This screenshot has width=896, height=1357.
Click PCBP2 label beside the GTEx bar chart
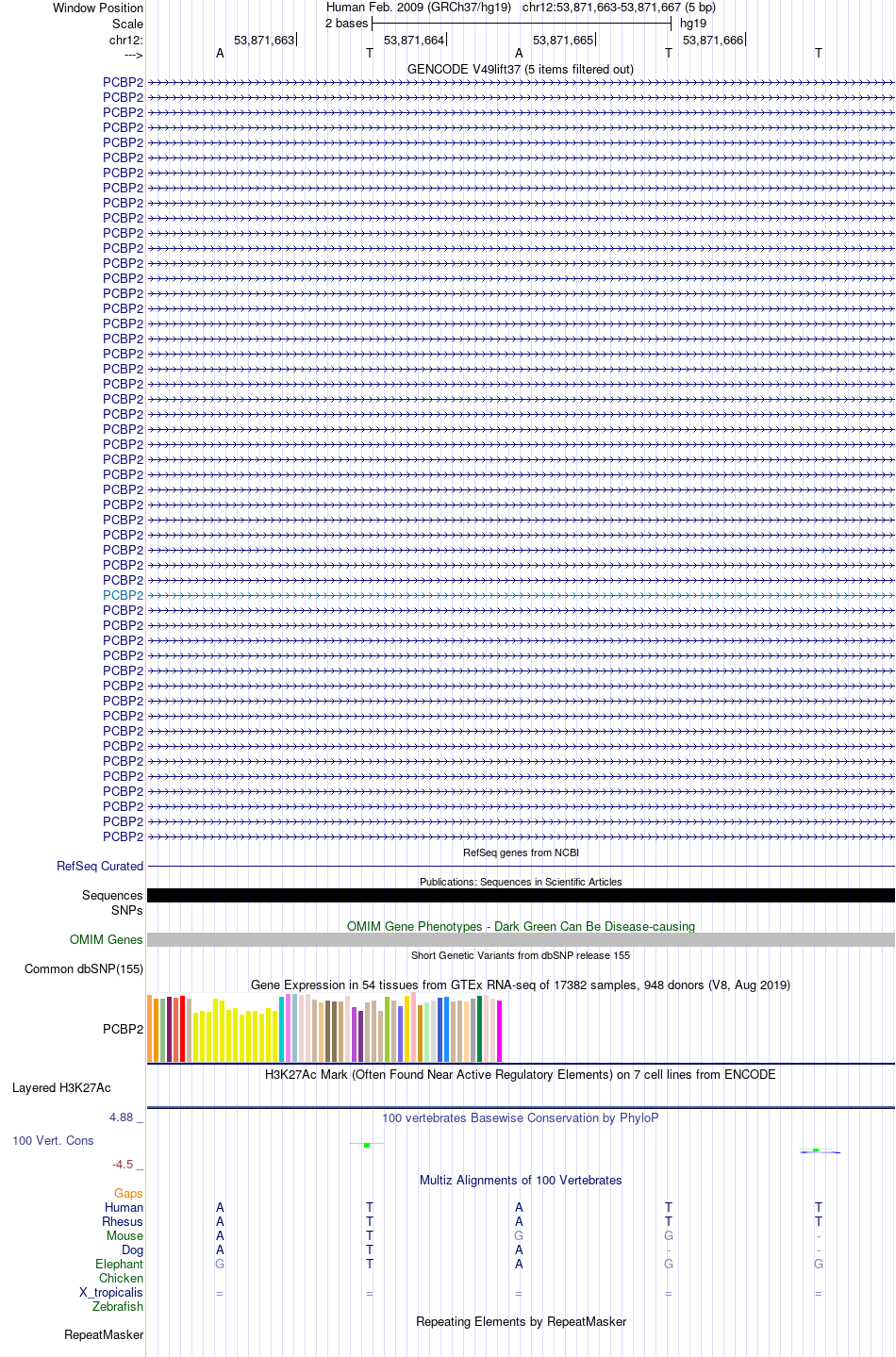point(124,1029)
